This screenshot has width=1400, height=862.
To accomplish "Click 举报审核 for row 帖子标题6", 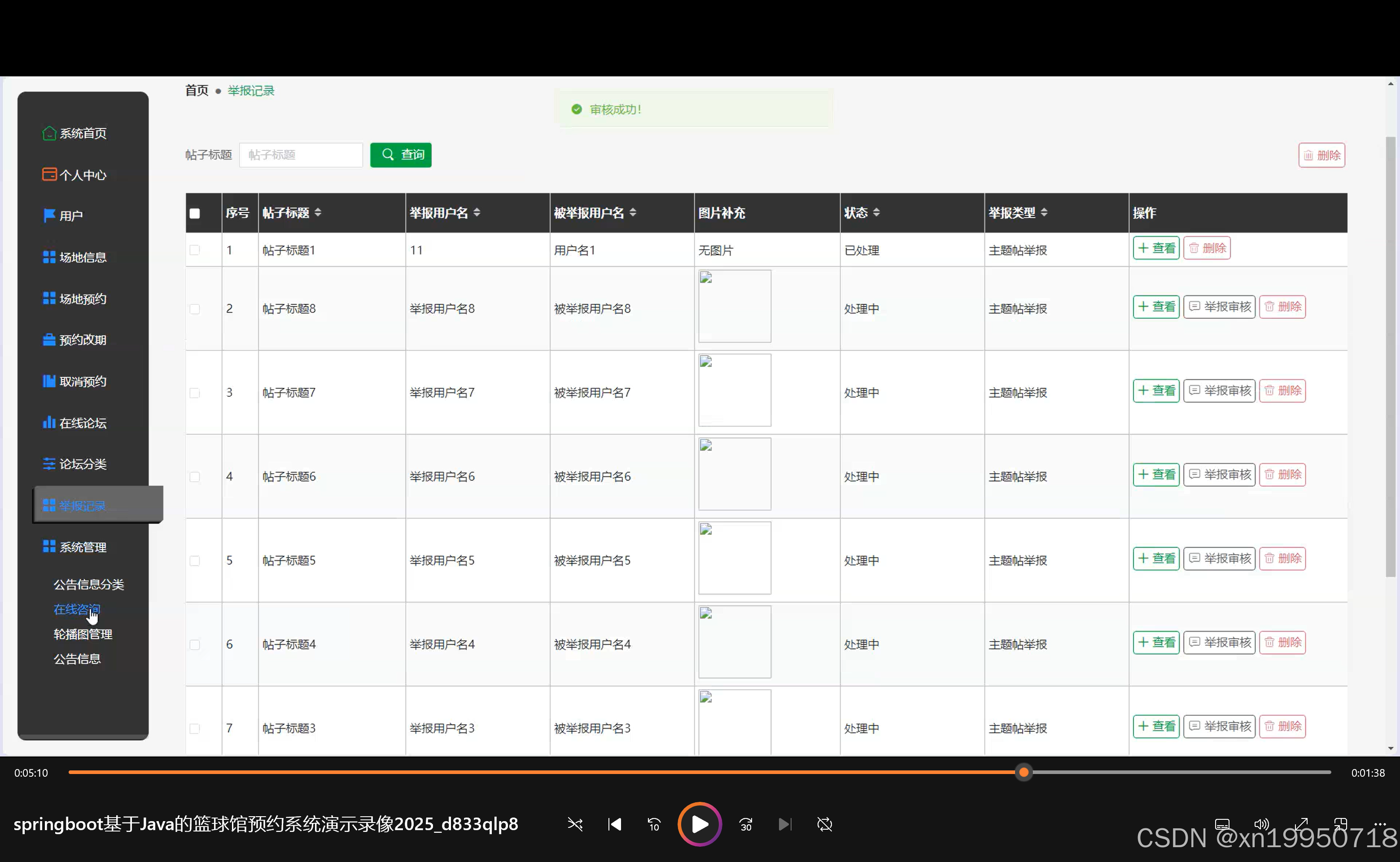I will (x=1219, y=475).
